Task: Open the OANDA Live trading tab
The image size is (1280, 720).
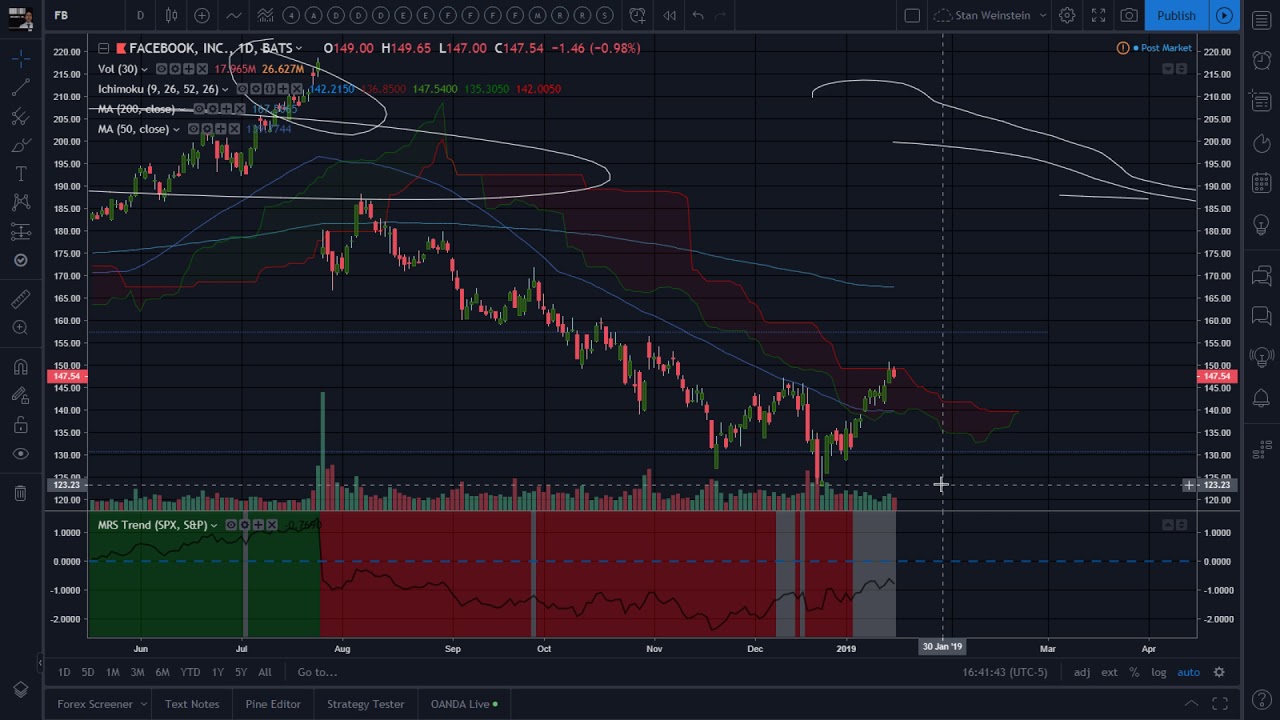Action: click(464, 704)
